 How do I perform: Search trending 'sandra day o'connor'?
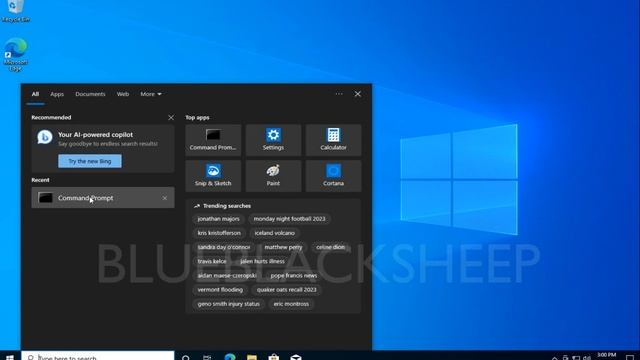click(x=224, y=247)
